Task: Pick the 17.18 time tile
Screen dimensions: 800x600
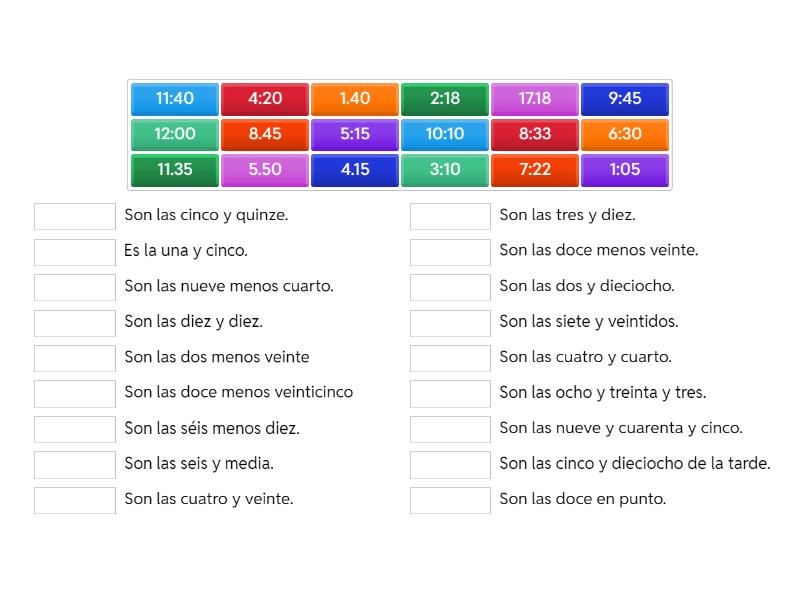Action: pyautogui.click(x=535, y=99)
